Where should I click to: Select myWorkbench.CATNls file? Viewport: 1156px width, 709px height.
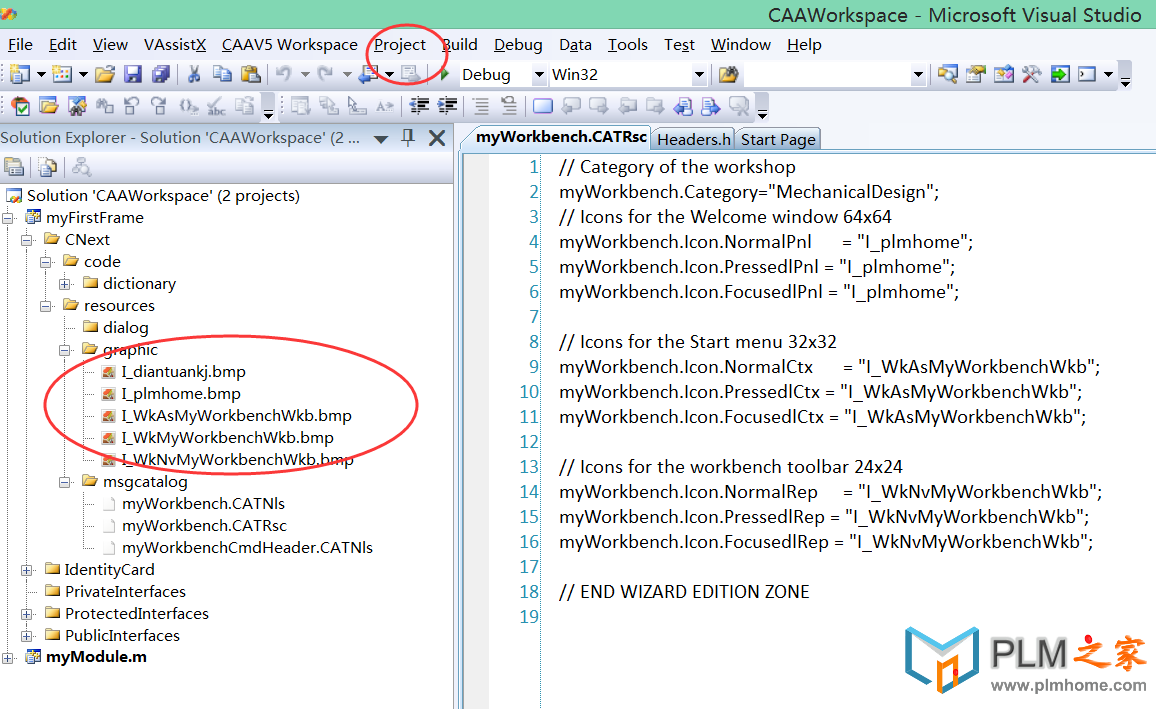coord(203,504)
